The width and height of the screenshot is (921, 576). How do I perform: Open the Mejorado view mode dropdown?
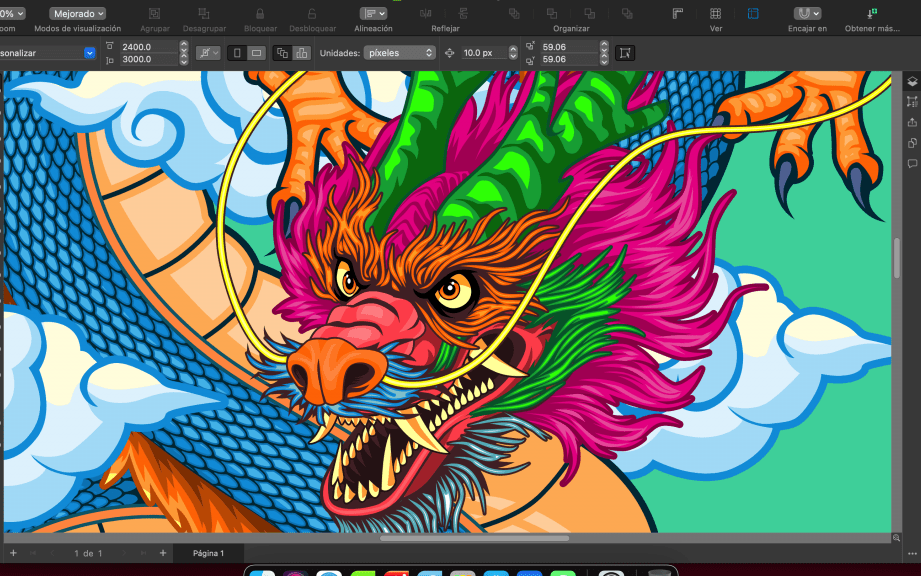[77, 13]
